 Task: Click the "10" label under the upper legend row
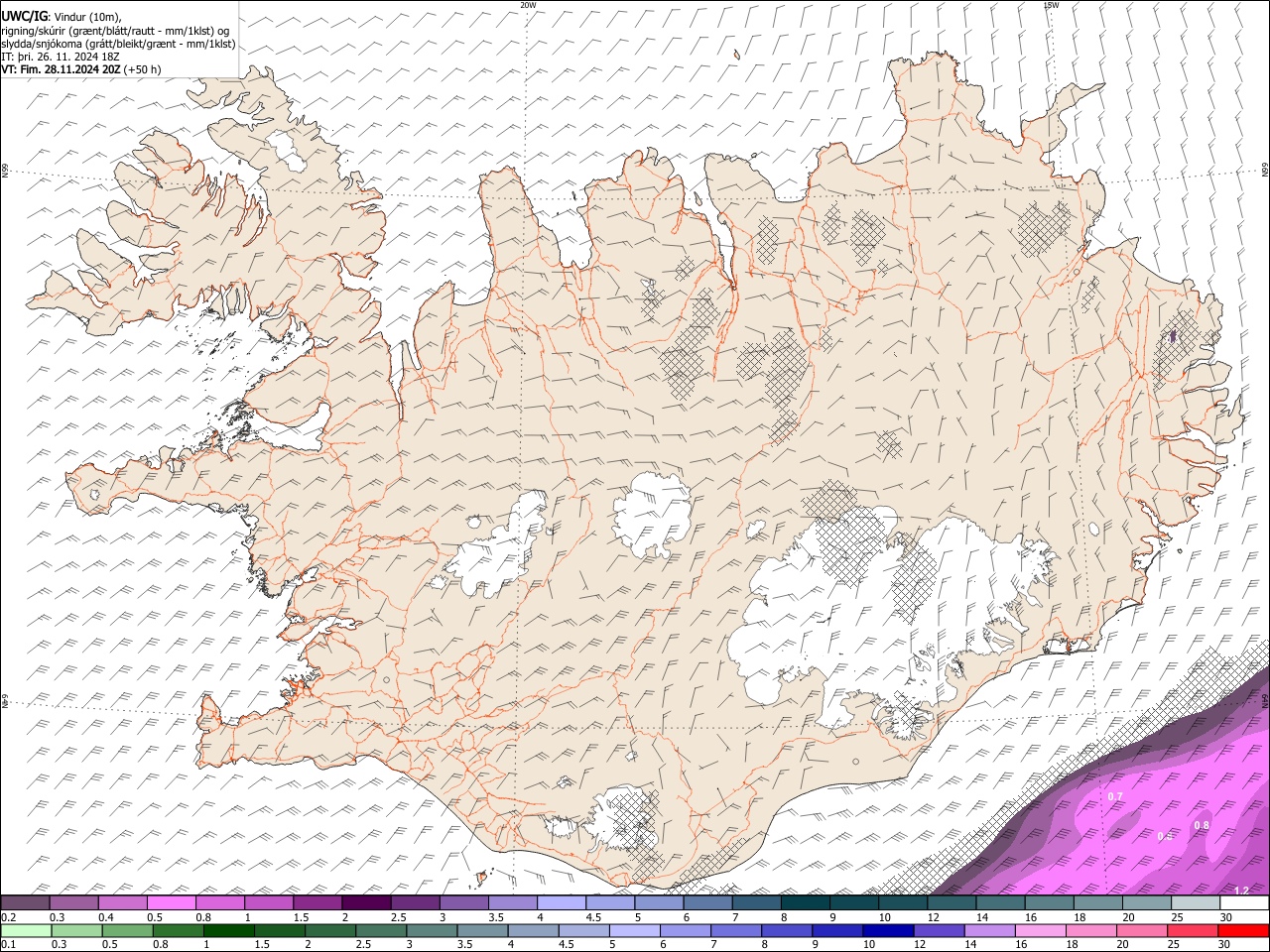885,917
